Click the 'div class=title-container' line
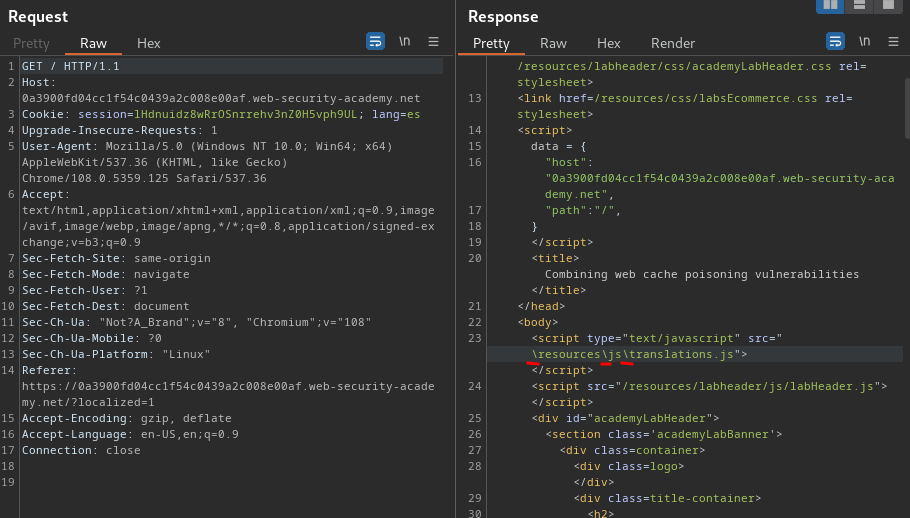This screenshot has height=518, width=910. [x=667, y=498]
